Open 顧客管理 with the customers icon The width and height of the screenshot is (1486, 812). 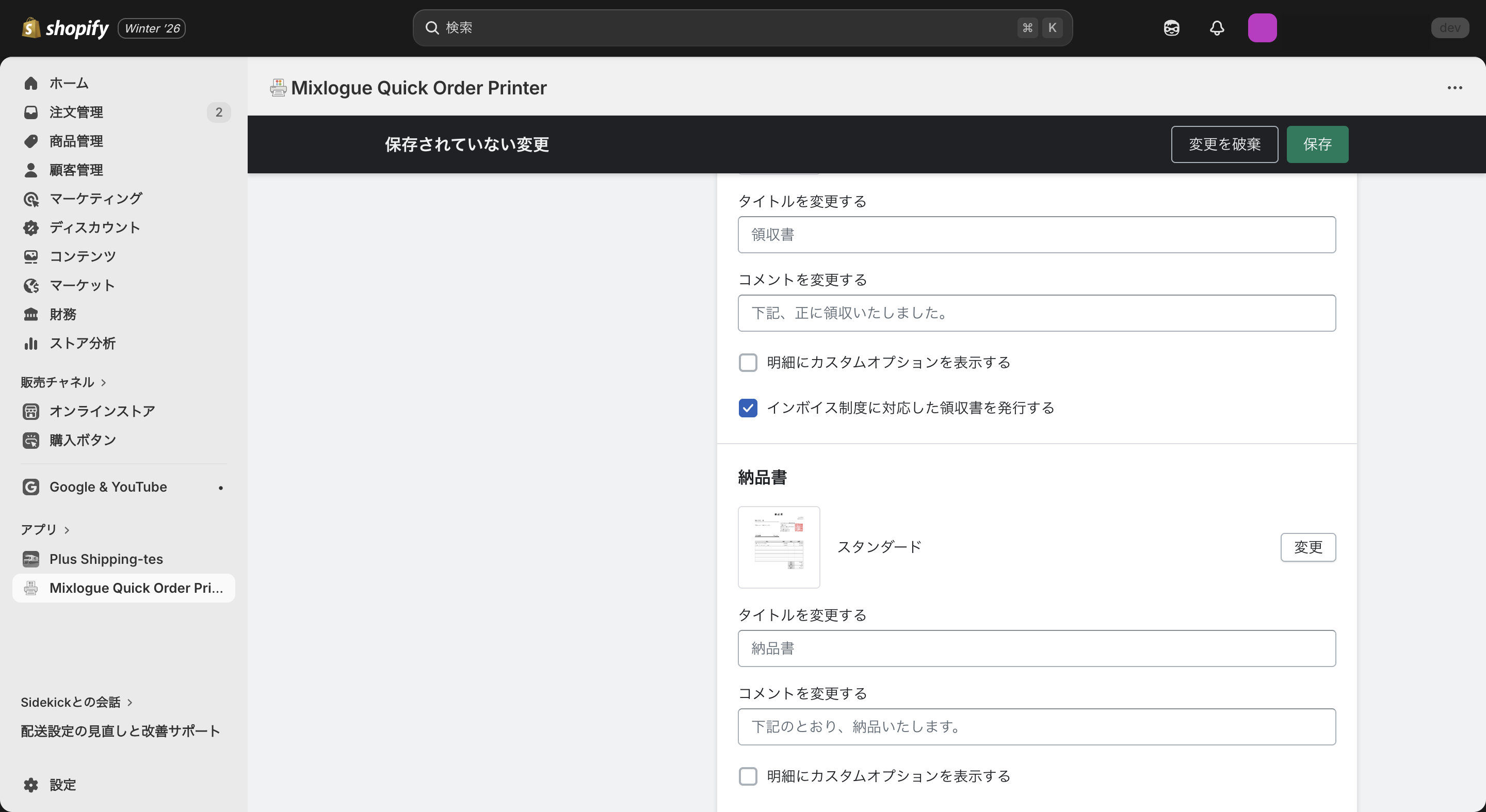tap(30, 170)
